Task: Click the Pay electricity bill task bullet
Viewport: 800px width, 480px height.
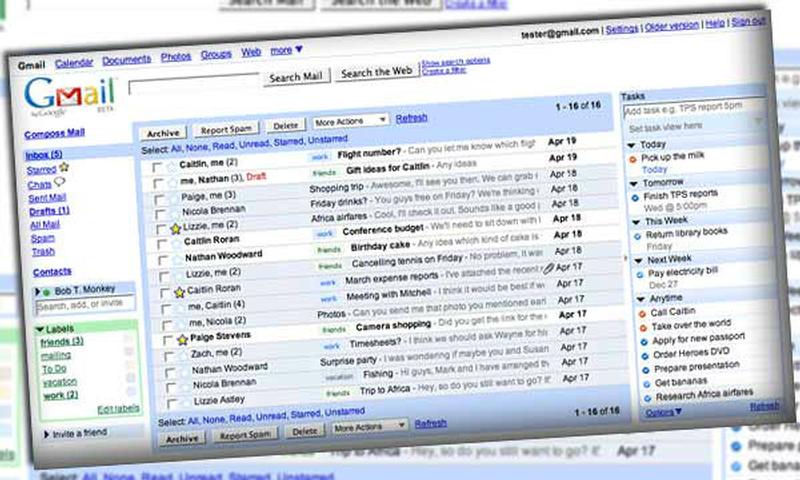Action: tap(640, 275)
